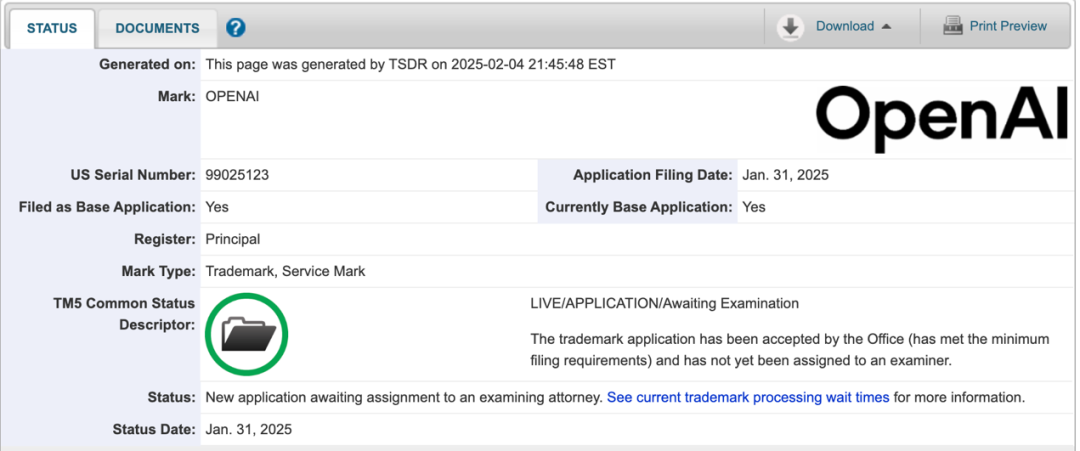Click the small triangle arrow beside Download

[x=886, y=27]
